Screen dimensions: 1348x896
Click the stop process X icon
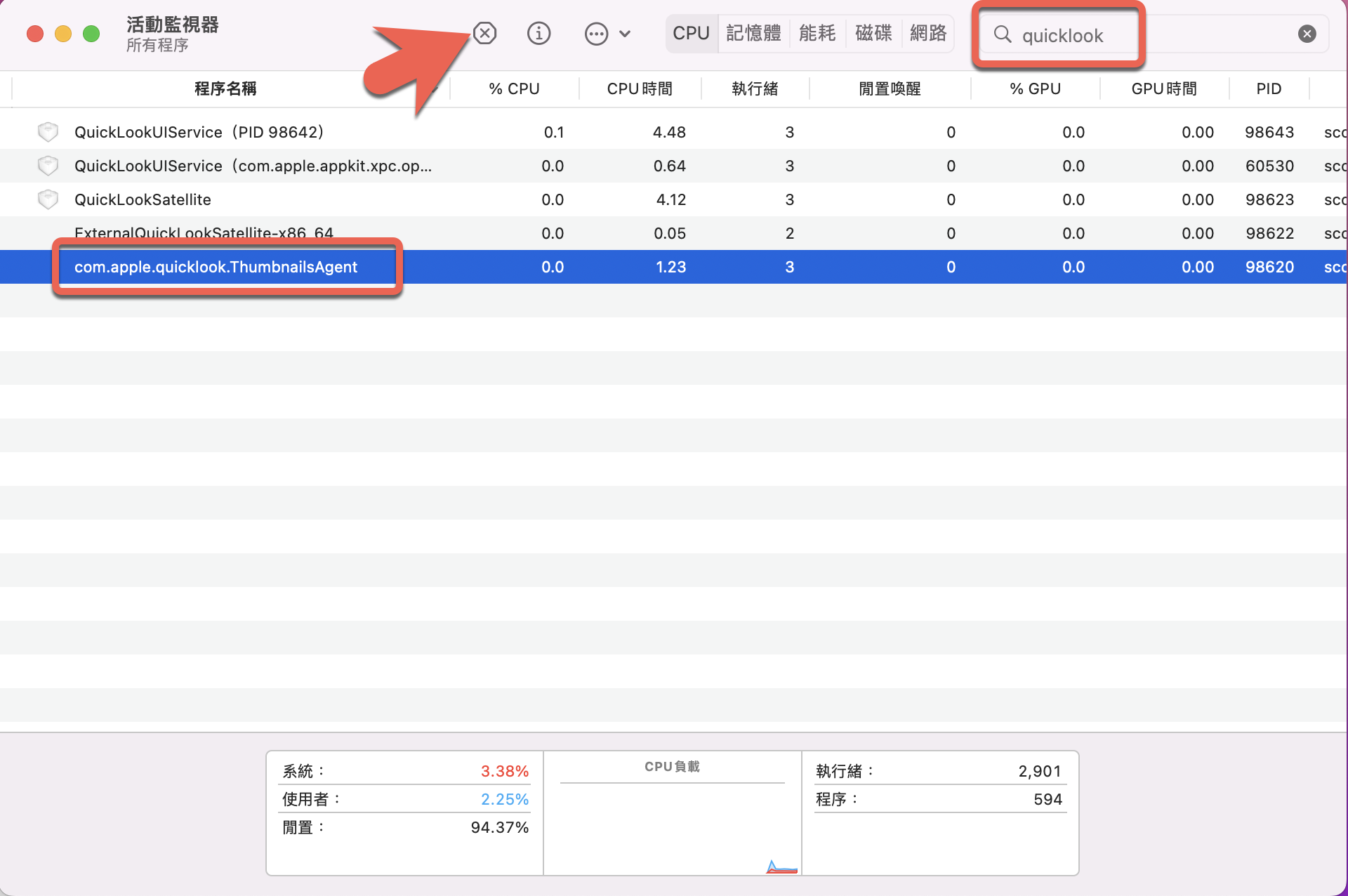[x=484, y=33]
